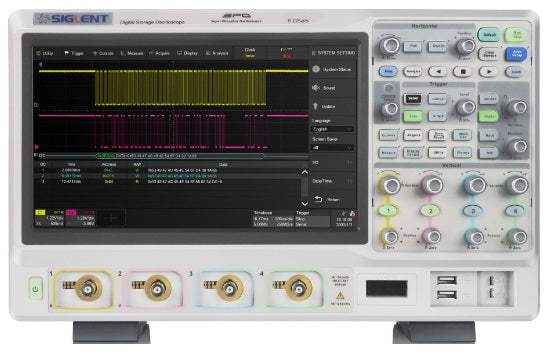Viewport: 553px width, 364px height.
Task: Tap the Sound speaker icon in System Setting
Action: tap(316, 87)
